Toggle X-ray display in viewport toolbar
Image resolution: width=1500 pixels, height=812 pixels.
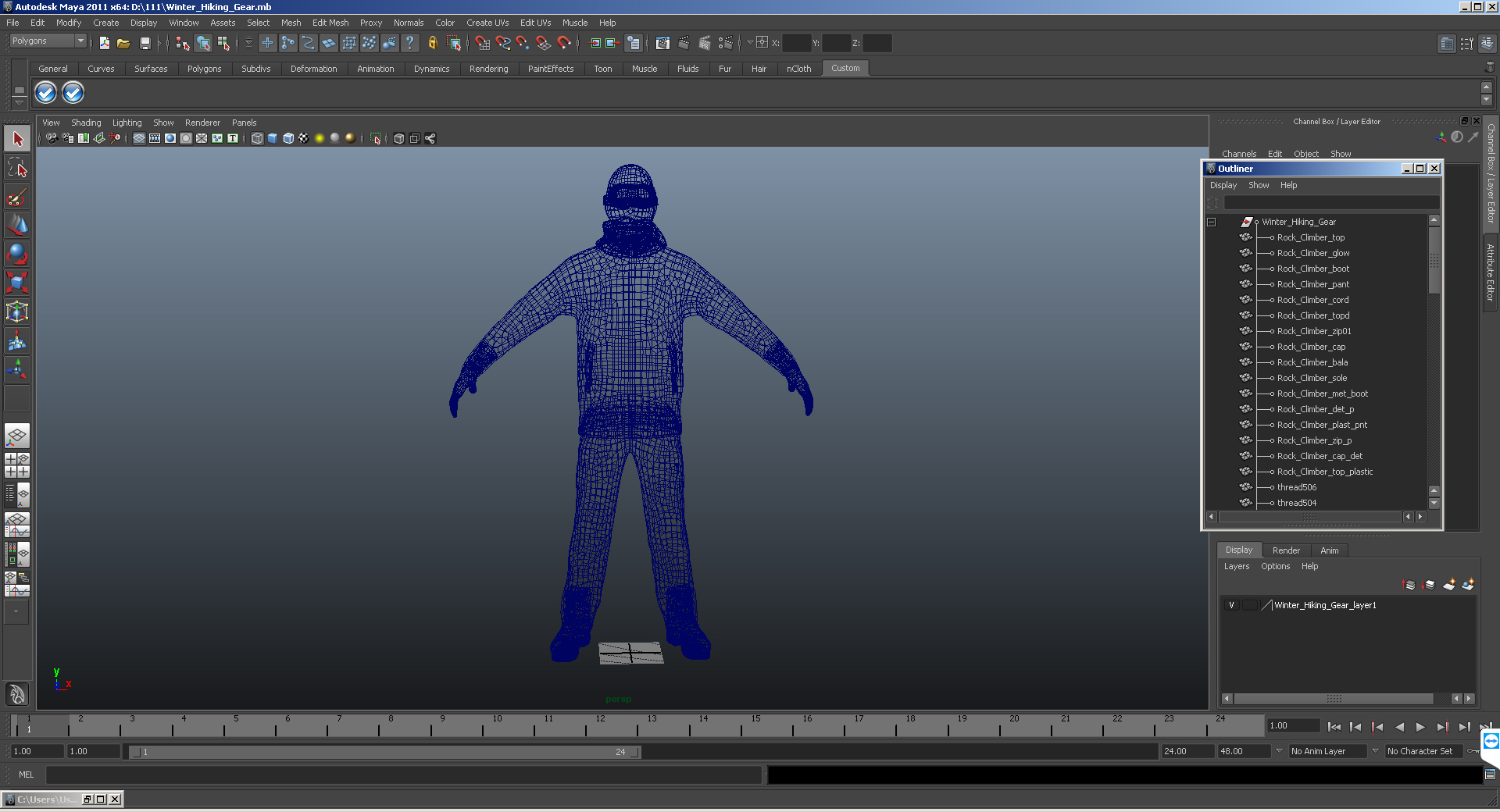coord(399,138)
